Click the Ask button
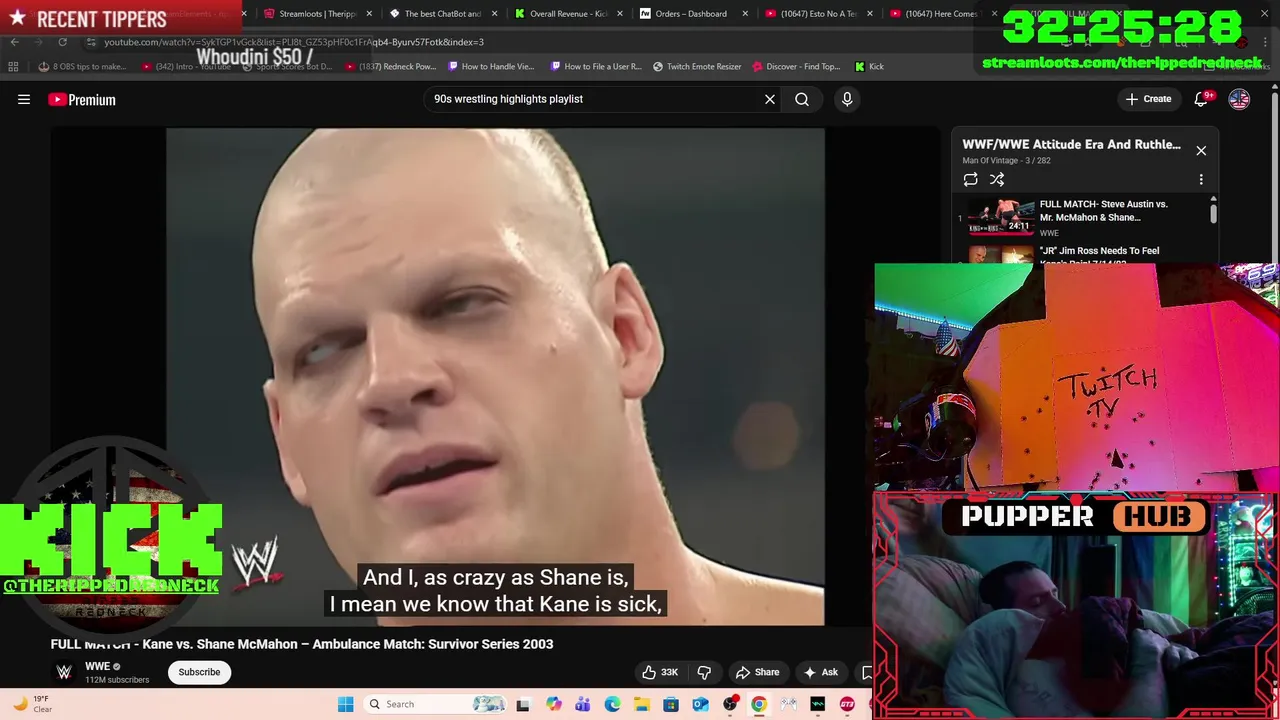Viewport: 1280px width, 720px height. [x=821, y=672]
